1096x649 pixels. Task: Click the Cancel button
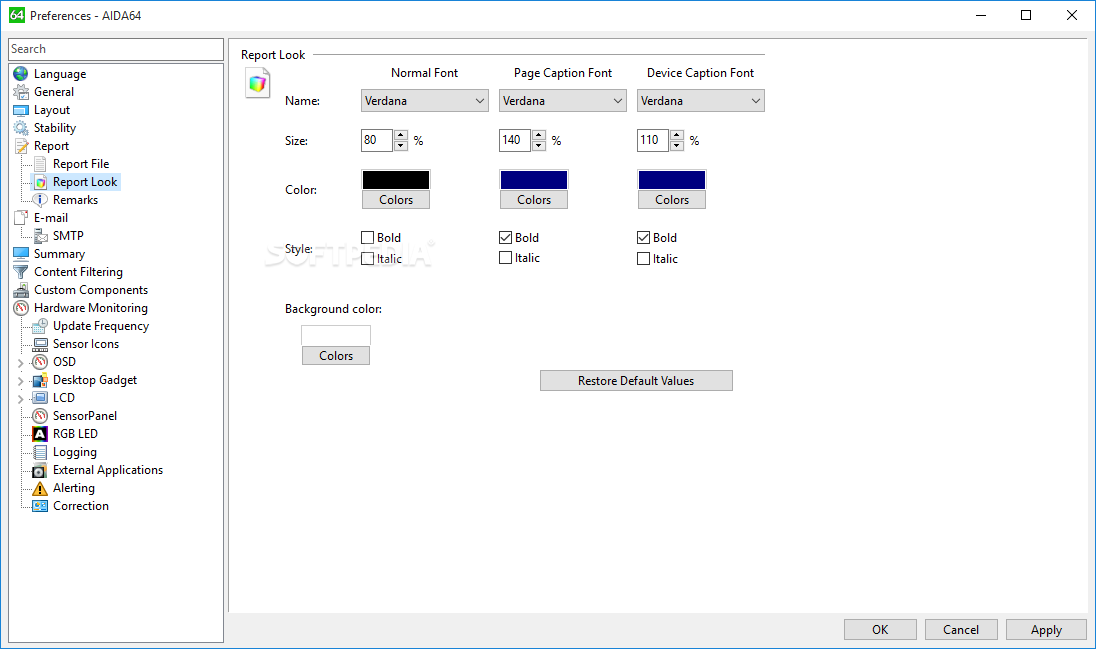[x=961, y=629]
